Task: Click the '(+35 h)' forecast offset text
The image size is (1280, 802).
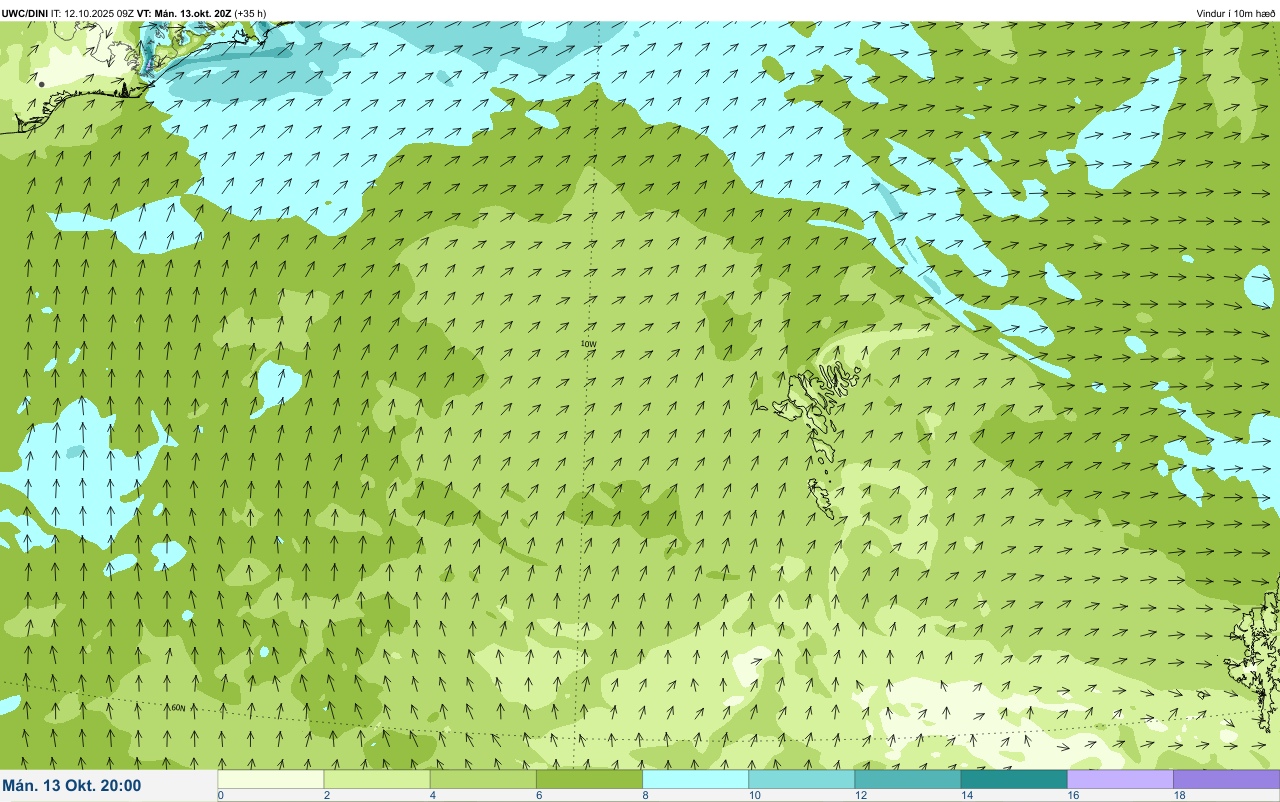Action: [250, 13]
